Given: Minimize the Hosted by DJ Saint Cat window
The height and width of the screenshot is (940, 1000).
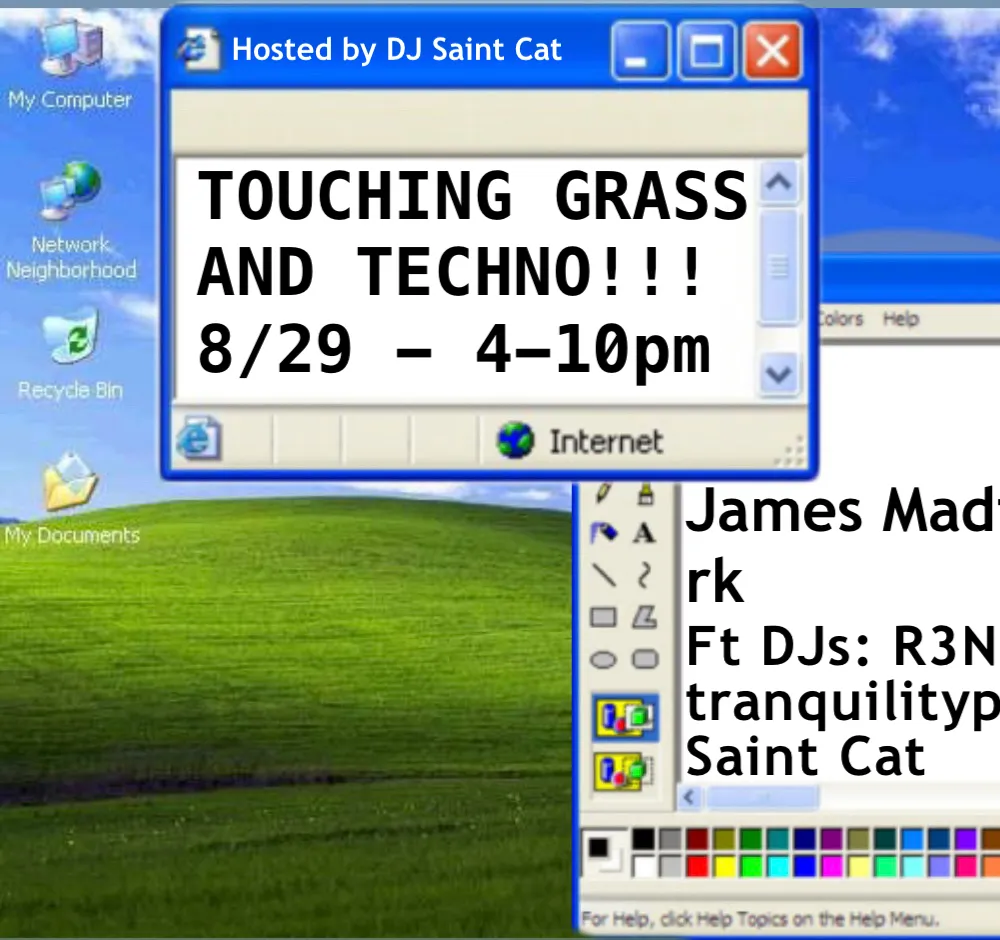Looking at the screenshot, I should click(x=640, y=51).
